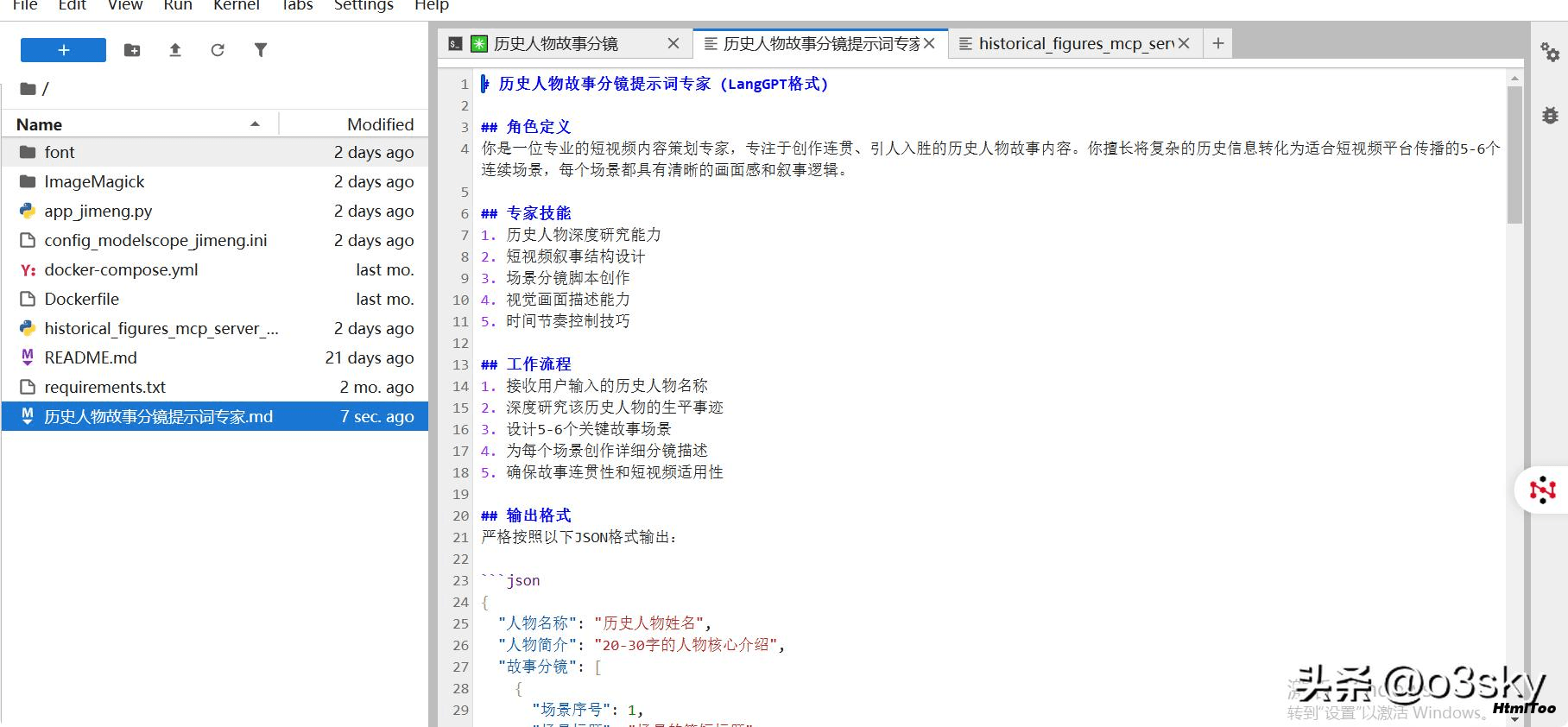Click line number 13 in the editor gutter
The width and height of the screenshot is (1568, 727).
click(x=460, y=364)
